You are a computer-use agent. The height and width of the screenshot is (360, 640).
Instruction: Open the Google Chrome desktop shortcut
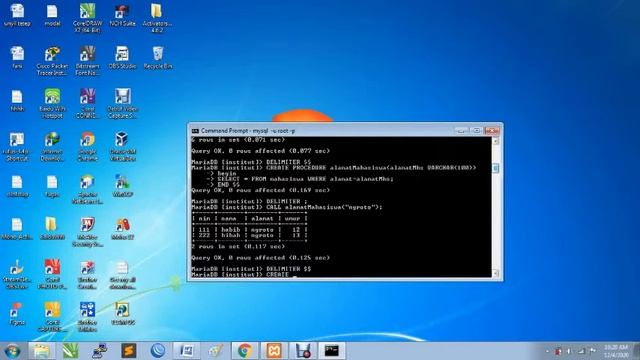pos(87,146)
